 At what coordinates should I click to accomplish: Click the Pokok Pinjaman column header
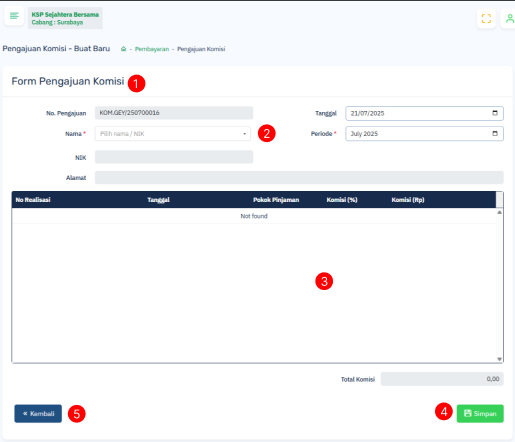[x=276, y=200]
